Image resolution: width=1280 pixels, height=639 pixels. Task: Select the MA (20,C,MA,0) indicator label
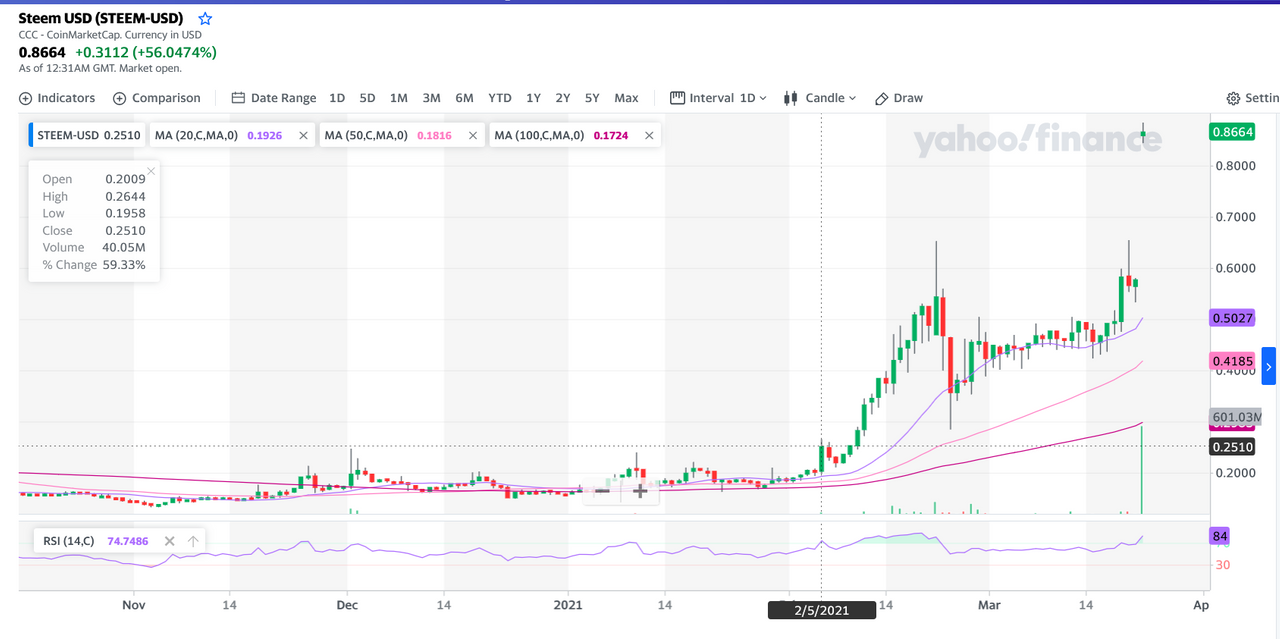point(196,135)
